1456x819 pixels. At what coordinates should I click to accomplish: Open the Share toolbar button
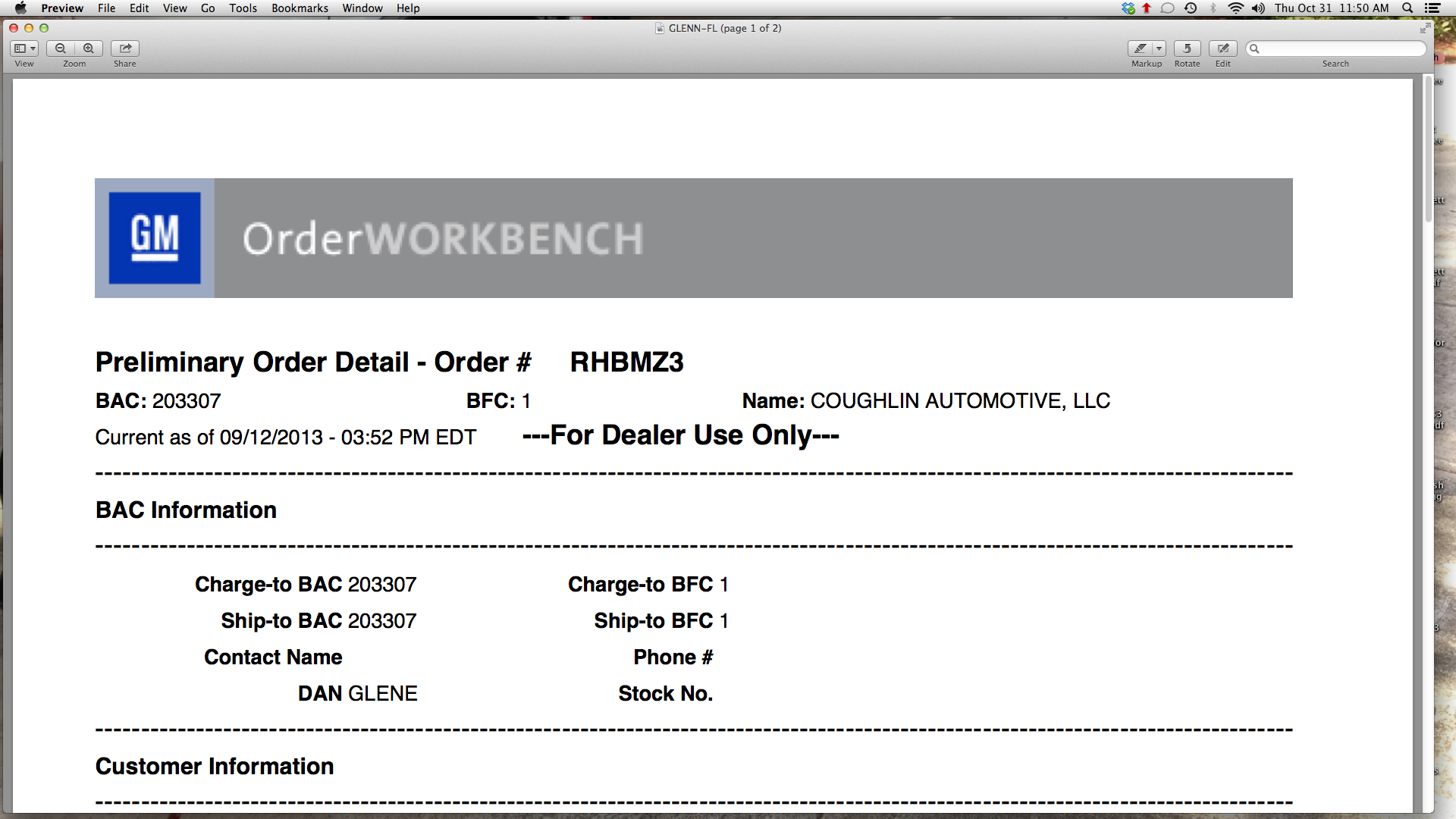[x=125, y=49]
